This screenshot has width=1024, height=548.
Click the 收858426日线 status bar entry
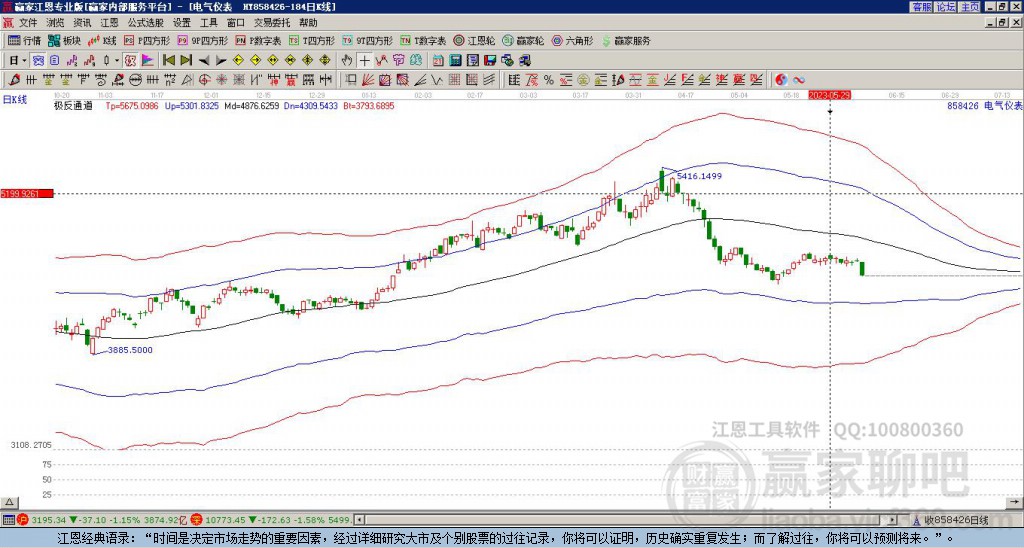click(x=956, y=521)
